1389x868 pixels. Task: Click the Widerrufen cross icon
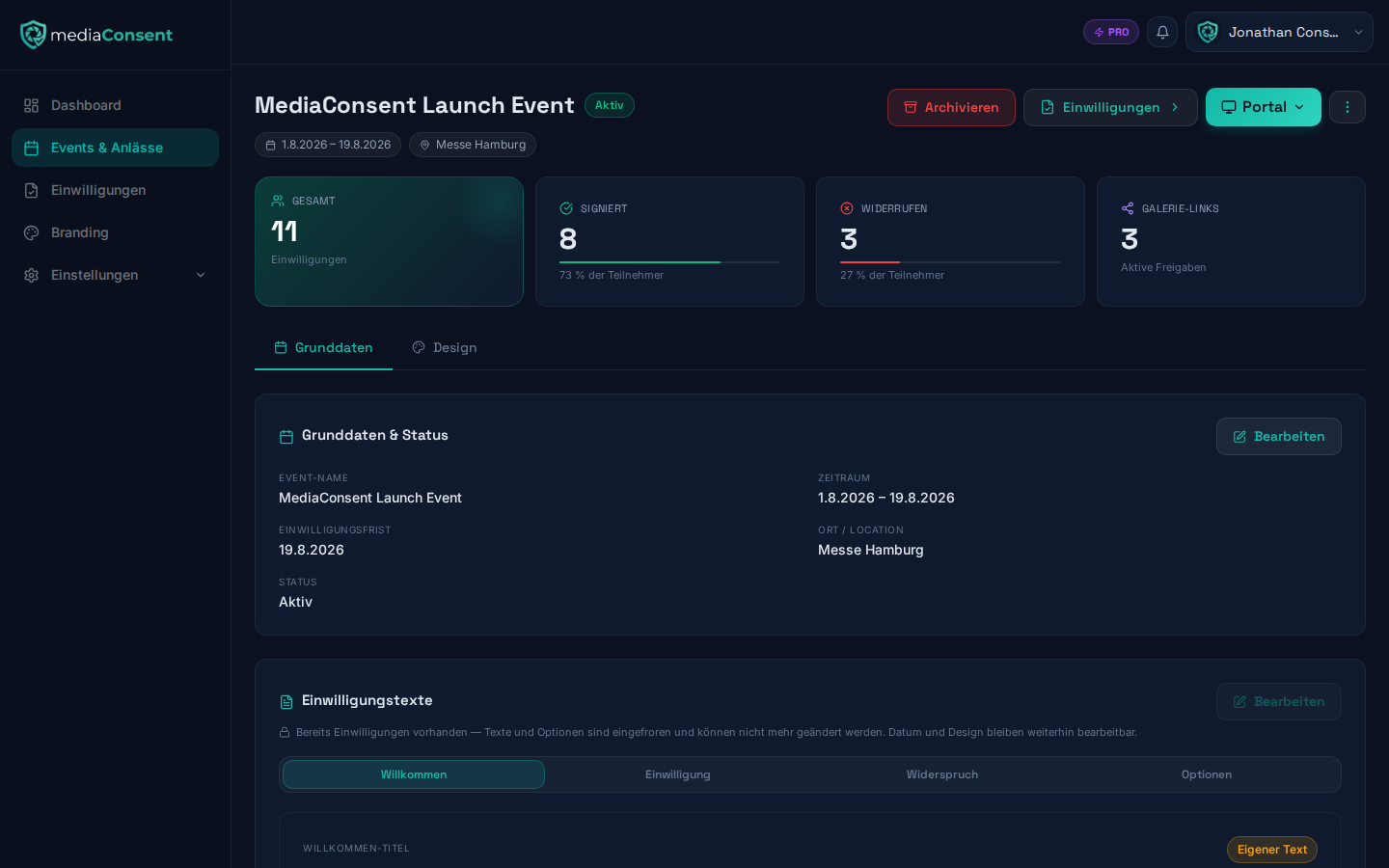[847, 208]
